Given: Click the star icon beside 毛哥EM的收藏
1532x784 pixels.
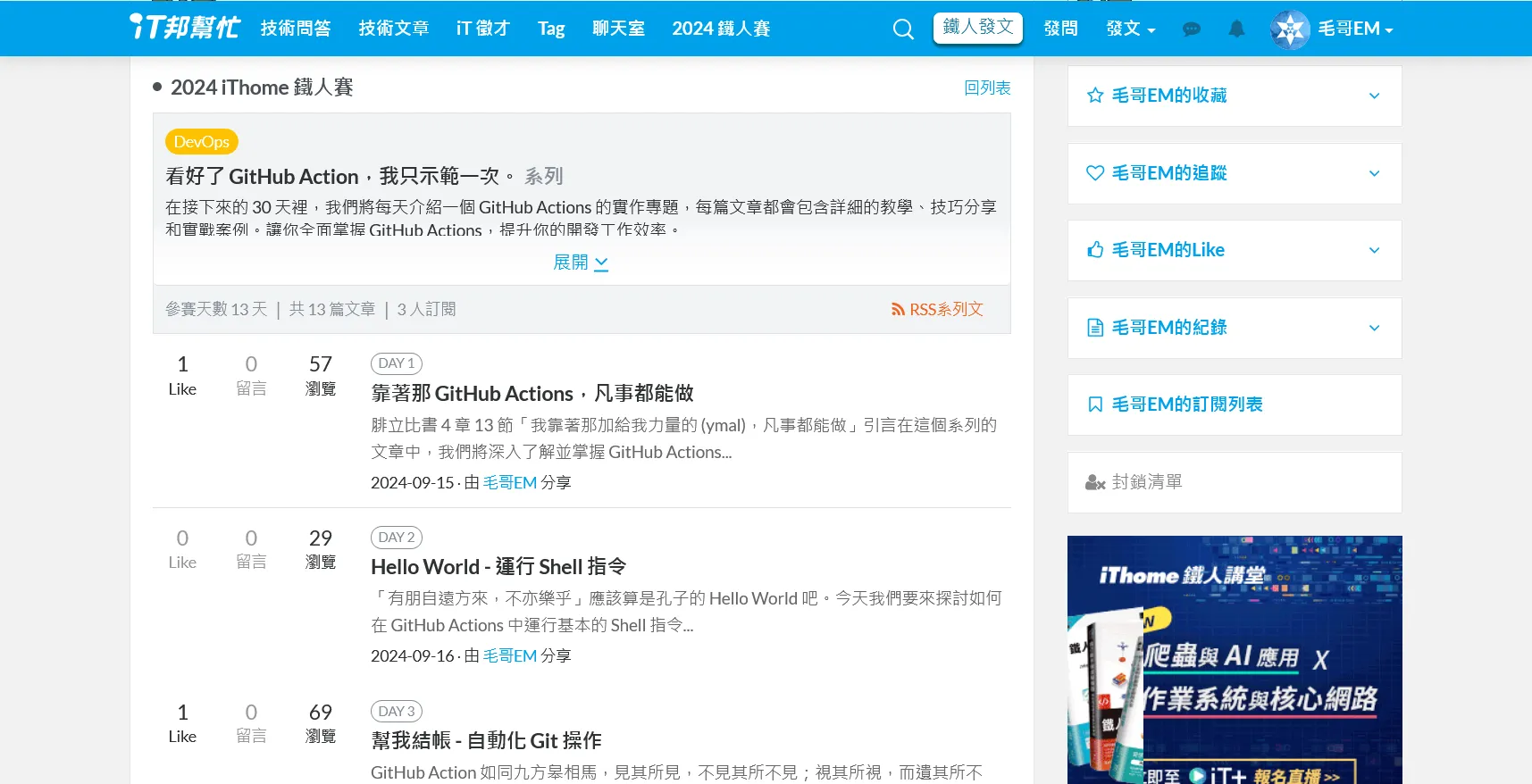Looking at the screenshot, I should click(x=1095, y=96).
